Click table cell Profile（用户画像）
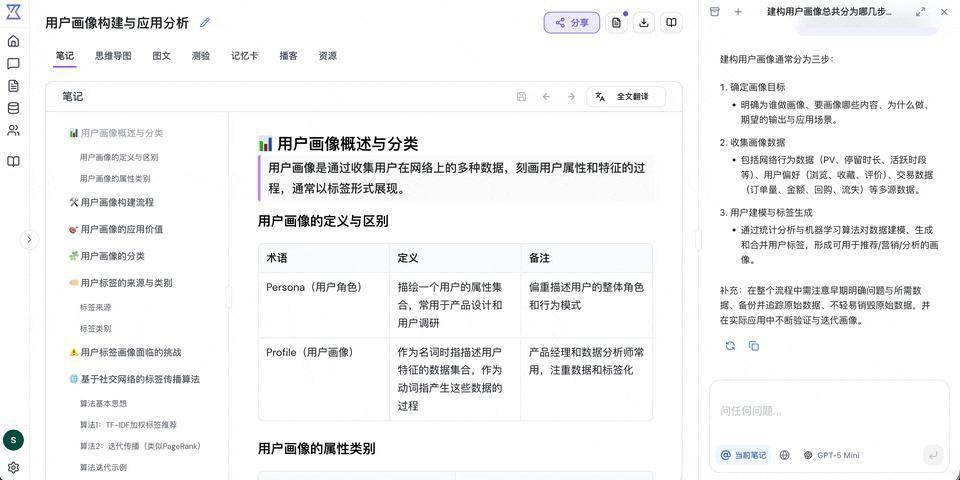Screen dimensions: 960x480 pyautogui.click(x=323, y=379)
